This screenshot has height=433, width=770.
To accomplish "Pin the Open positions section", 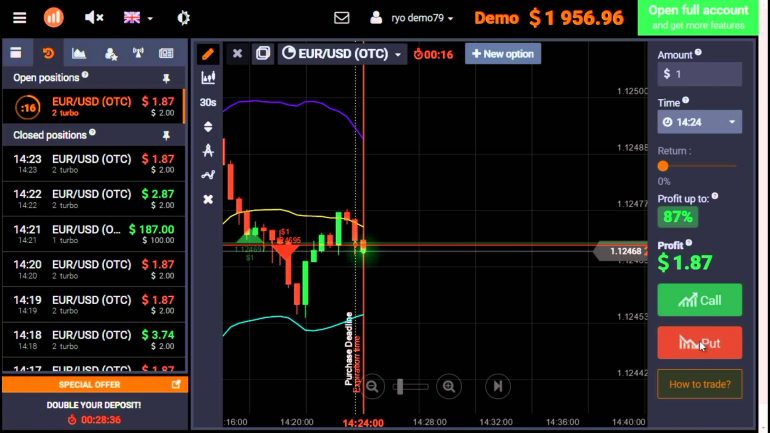I will tap(166, 77).
